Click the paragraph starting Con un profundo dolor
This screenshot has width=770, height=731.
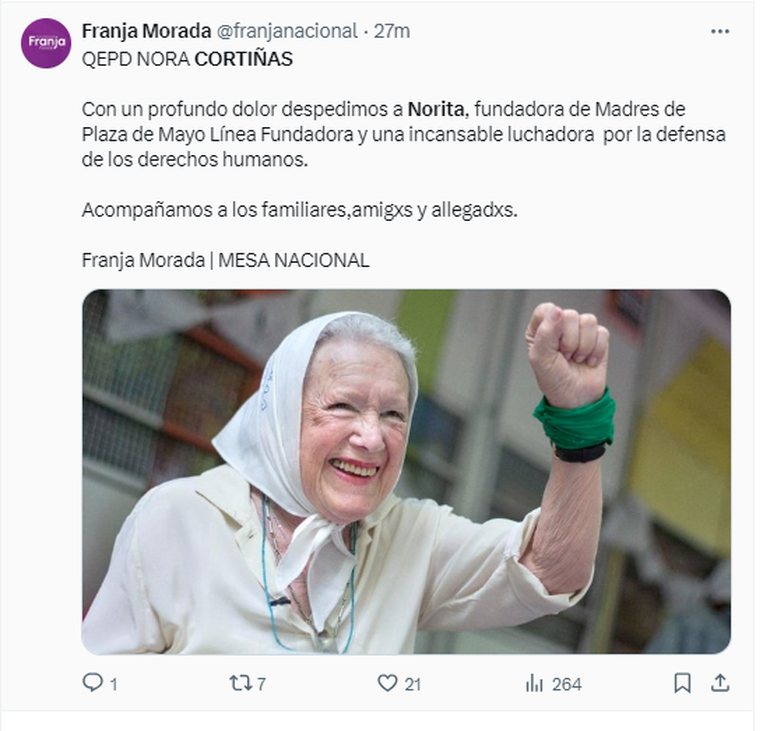click(x=404, y=134)
